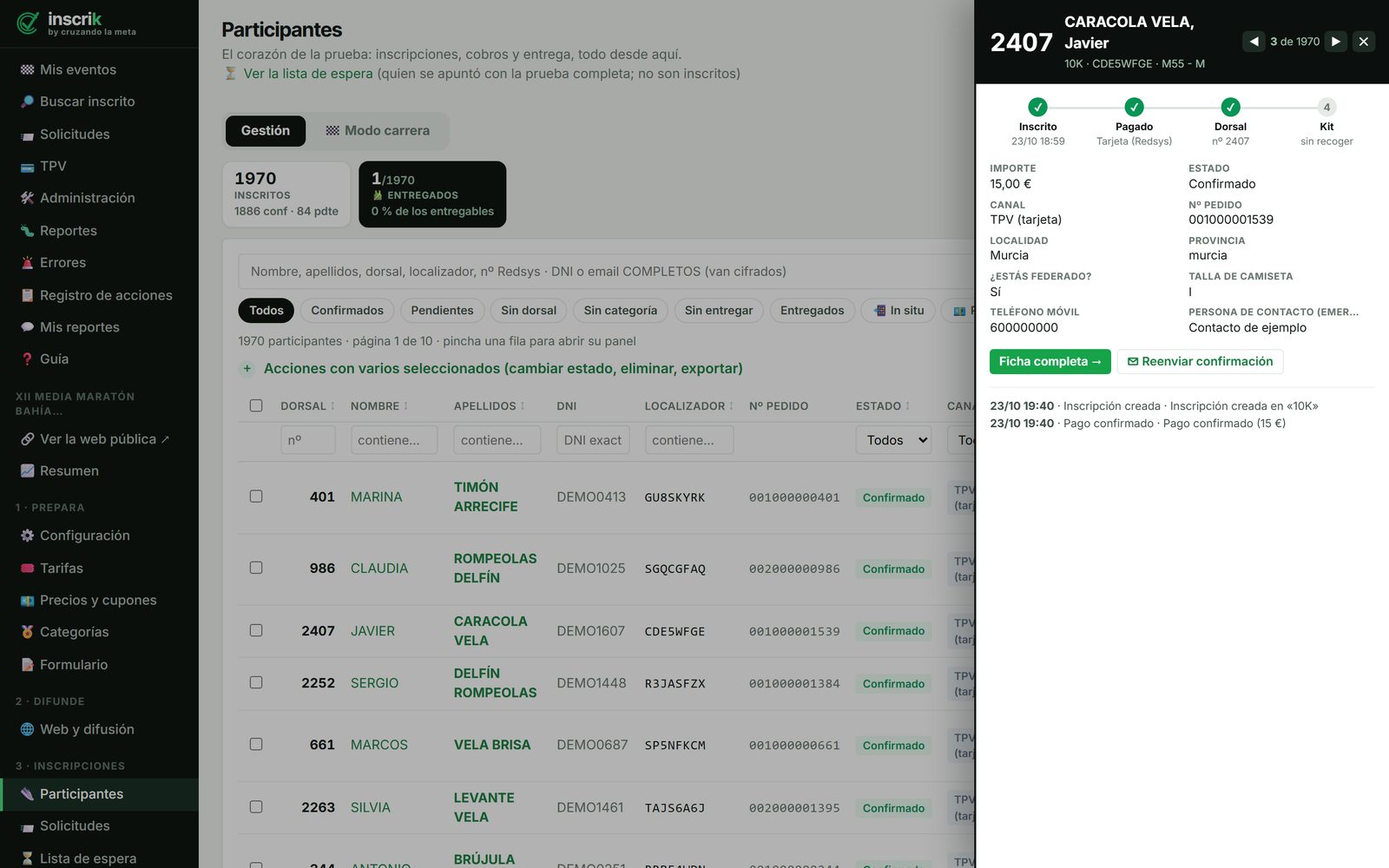This screenshot has width=1389, height=868.
Task: Click the inscrik logo in sidebar
Action: click(76, 23)
